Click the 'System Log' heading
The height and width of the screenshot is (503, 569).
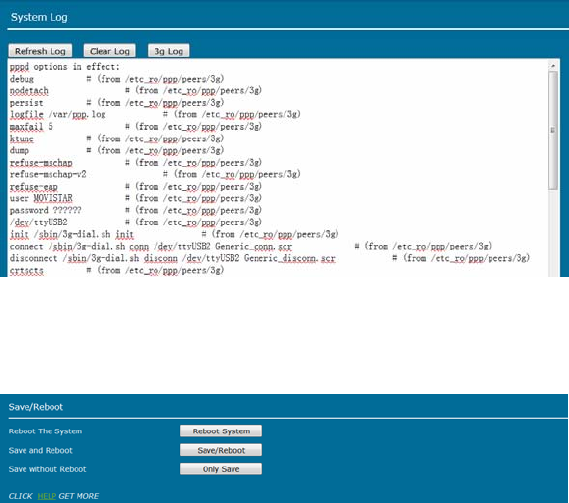coord(39,17)
